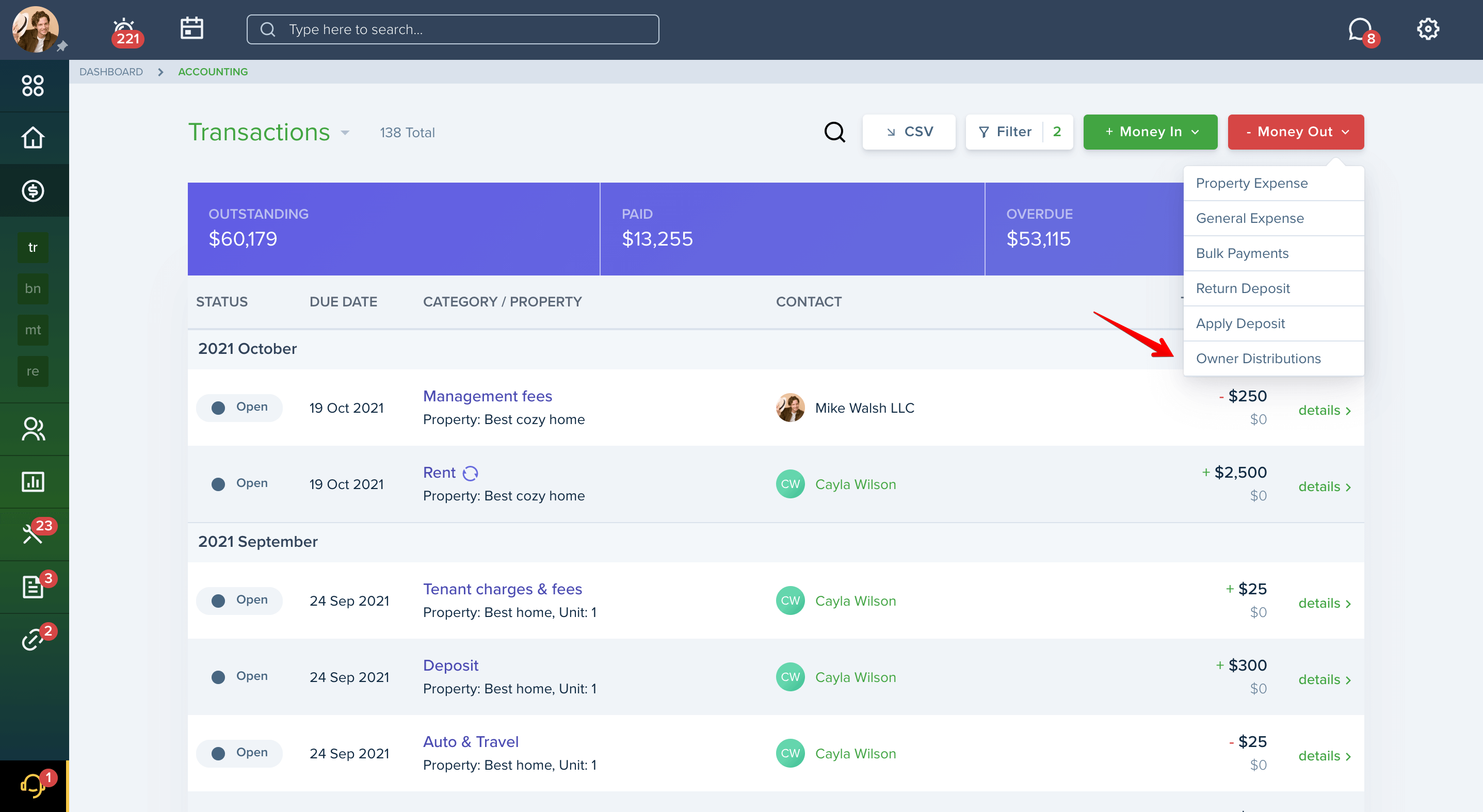Screen dimensions: 1483x812
Task: Click the Open status of Management fees
Action: tap(239, 408)
